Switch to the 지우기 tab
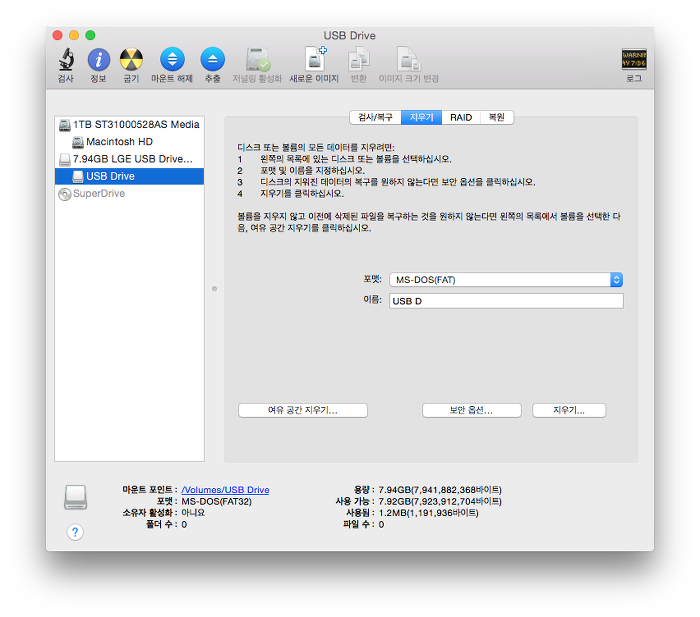The height and width of the screenshot is (617, 700). click(x=421, y=117)
